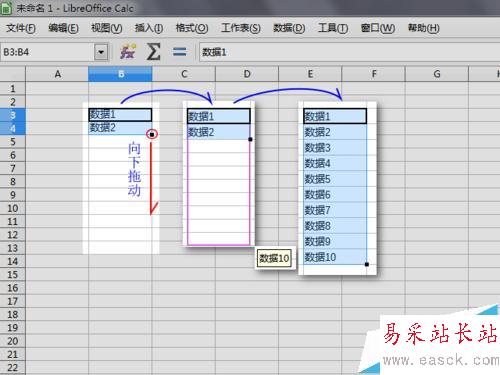Open the 窗口(W) menu
Screen dimensions: 500x375
tap(378, 28)
